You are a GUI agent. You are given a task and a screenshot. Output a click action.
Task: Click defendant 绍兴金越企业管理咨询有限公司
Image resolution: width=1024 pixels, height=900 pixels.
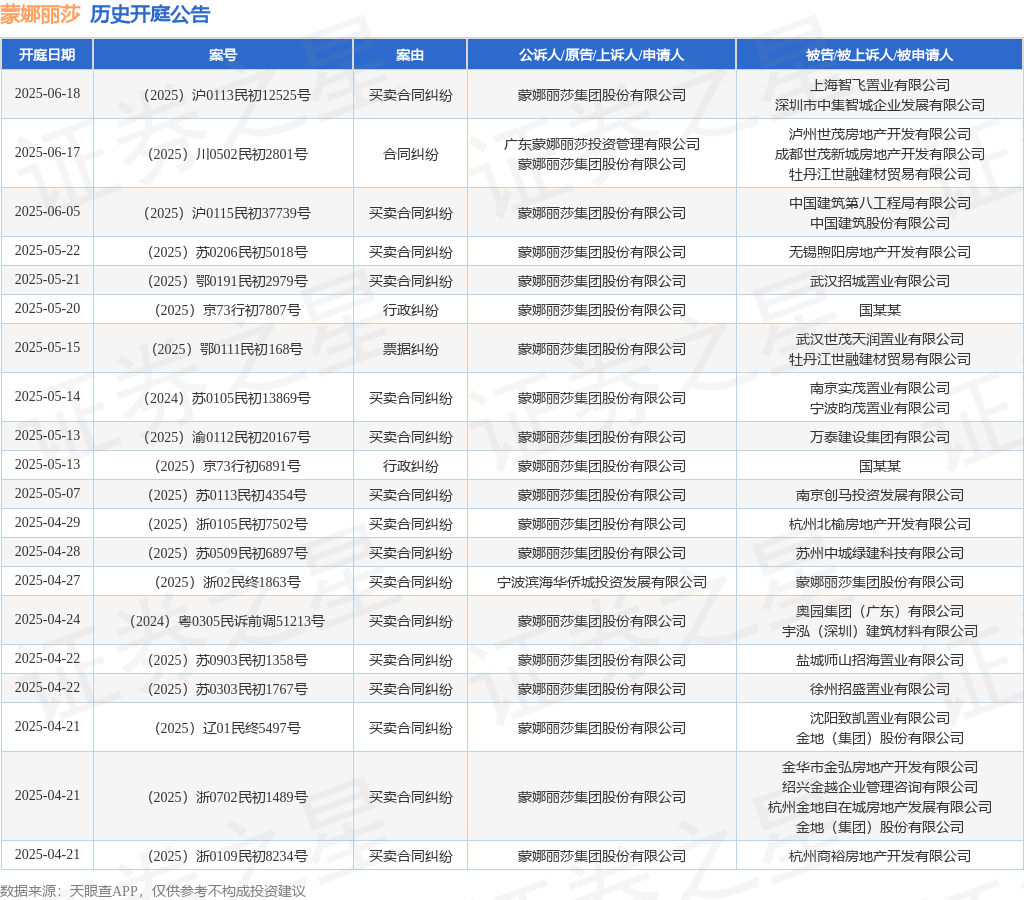tap(880, 788)
